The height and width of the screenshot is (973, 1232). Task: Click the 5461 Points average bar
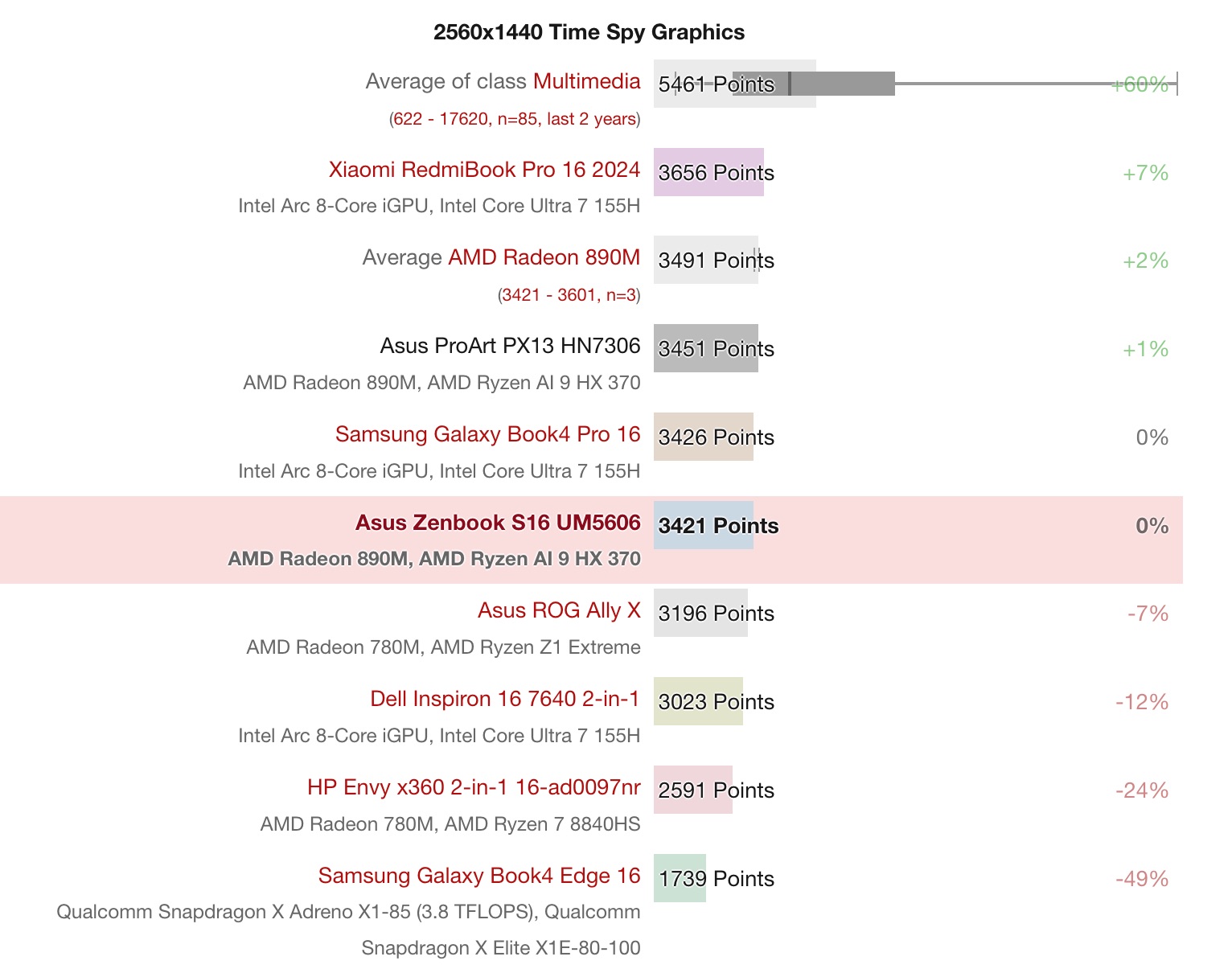point(735,84)
